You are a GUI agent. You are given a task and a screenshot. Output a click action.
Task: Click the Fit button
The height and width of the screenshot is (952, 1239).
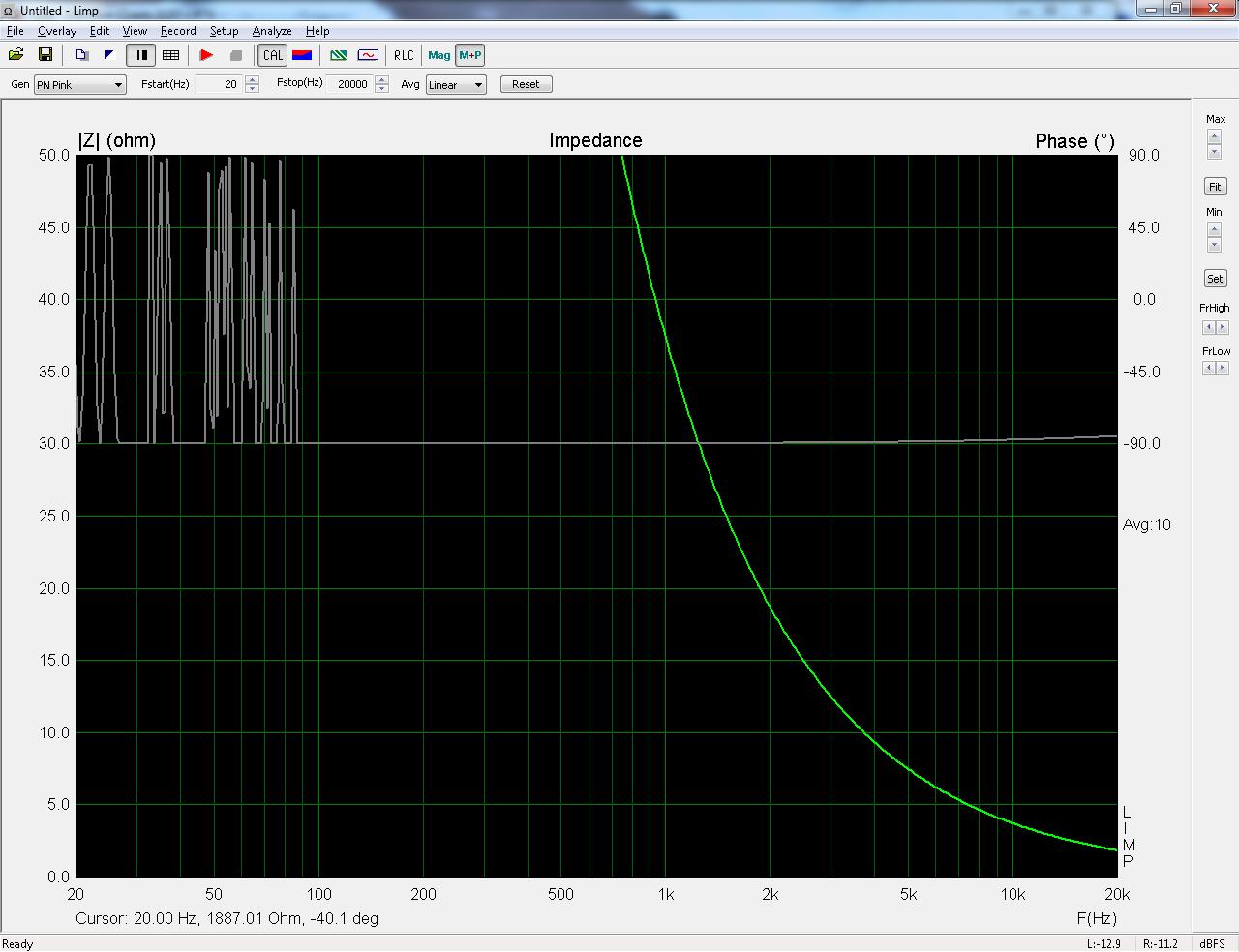(x=1215, y=186)
